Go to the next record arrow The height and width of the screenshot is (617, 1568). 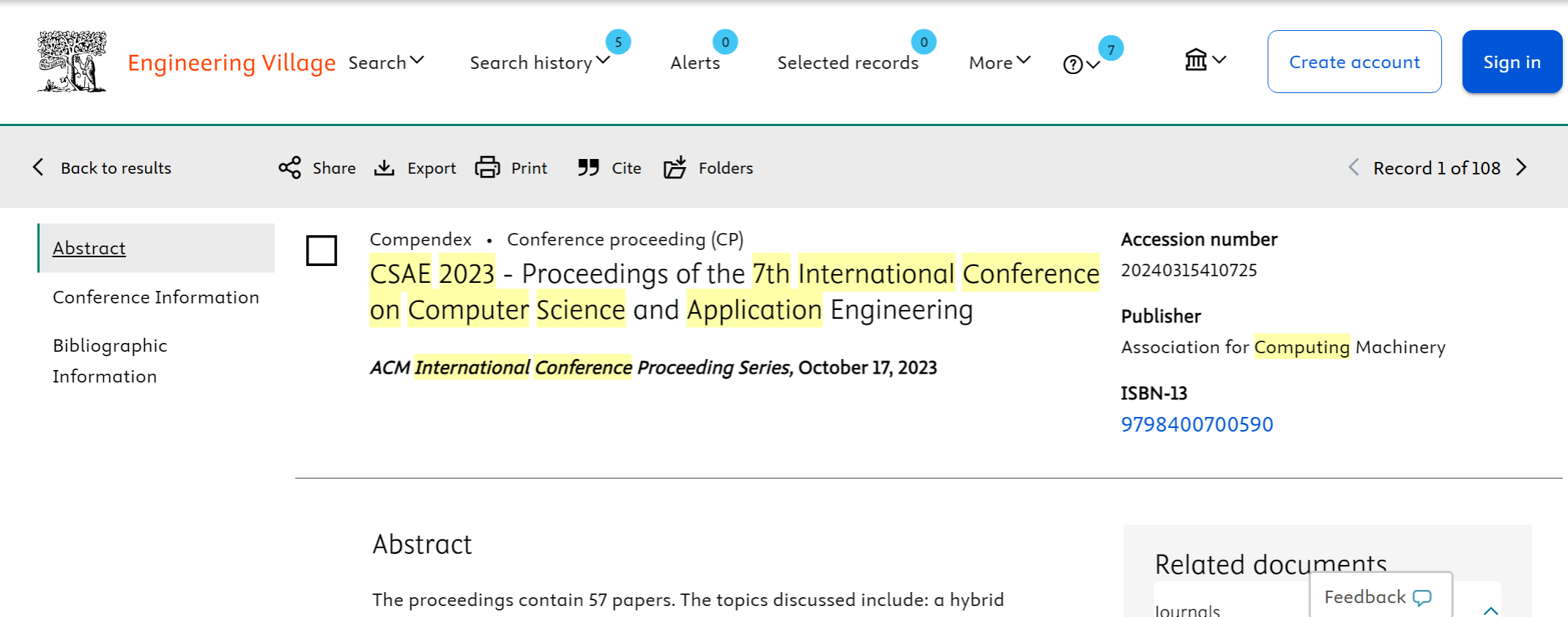pyautogui.click(x=1522, y=168)
